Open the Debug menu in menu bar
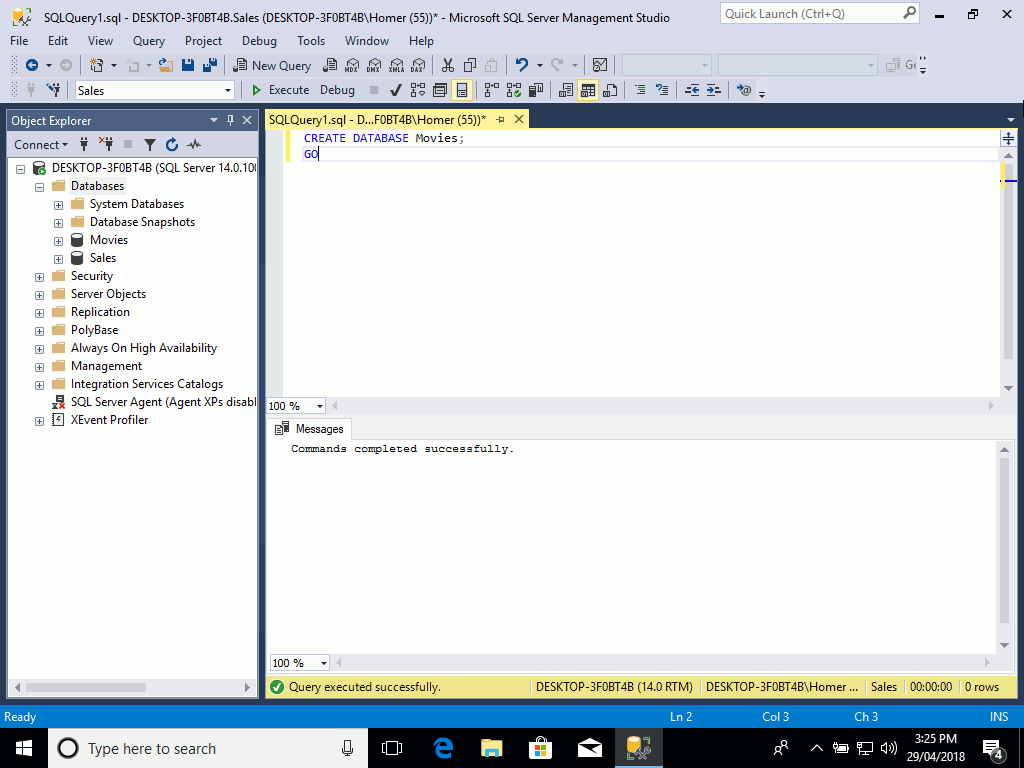 pyautogui.click(x=259, y=40)
